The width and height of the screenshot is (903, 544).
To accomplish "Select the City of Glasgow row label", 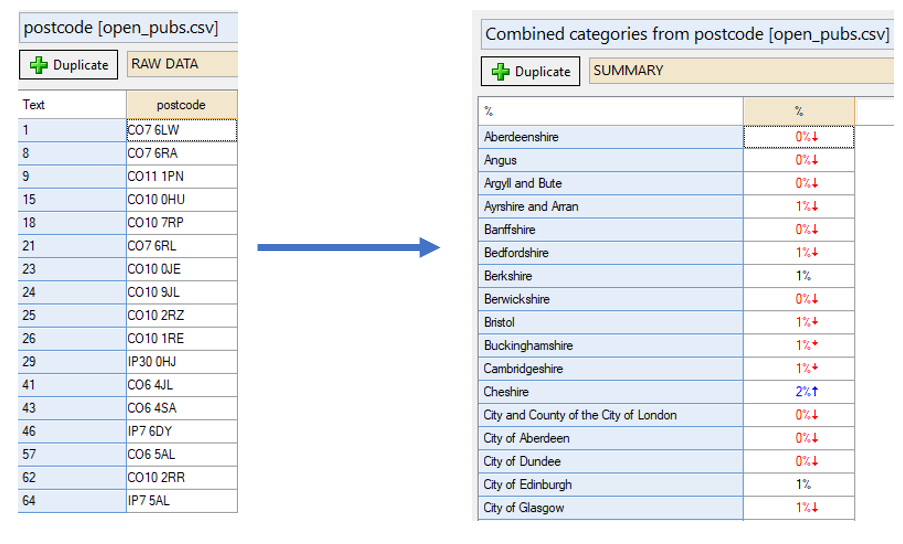I will pos(610,508).
